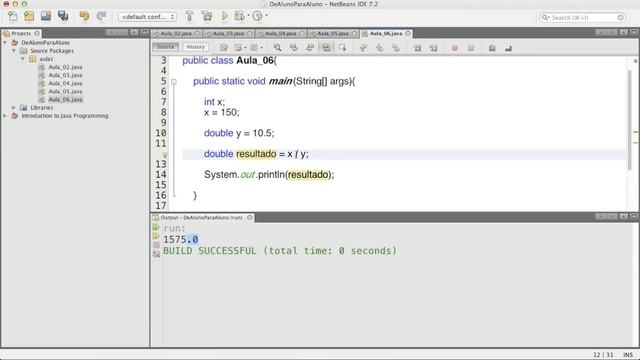
Task: Click Toggle Bookmark icon
Action: pyautogui.click(x=396, y=48)
